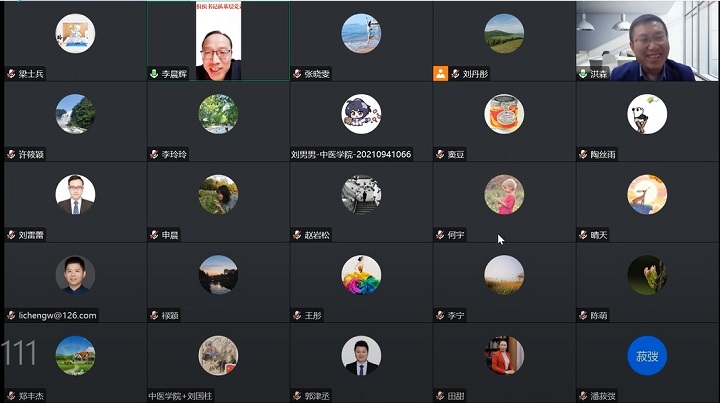The image size is (720, 403).
Task: Select the deer and moon avatar of 晴天
Action: click(647, 195)
